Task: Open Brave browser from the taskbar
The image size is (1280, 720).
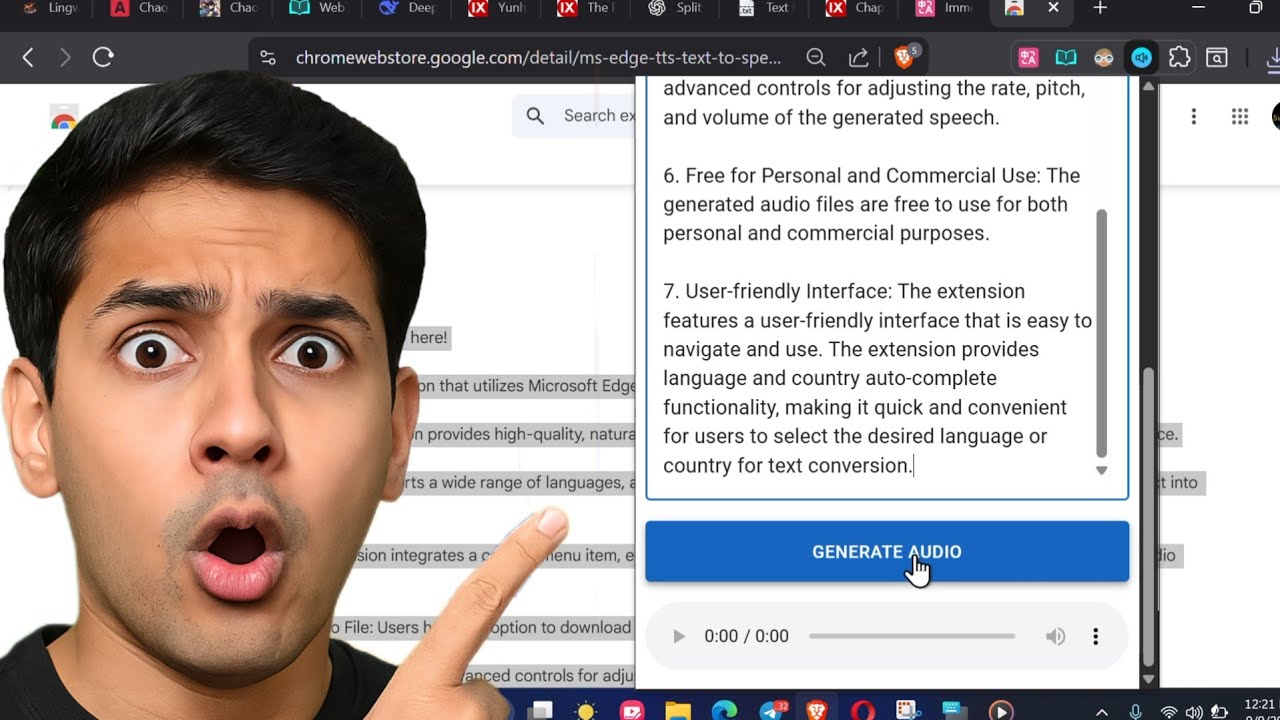Action: point(816,711)
